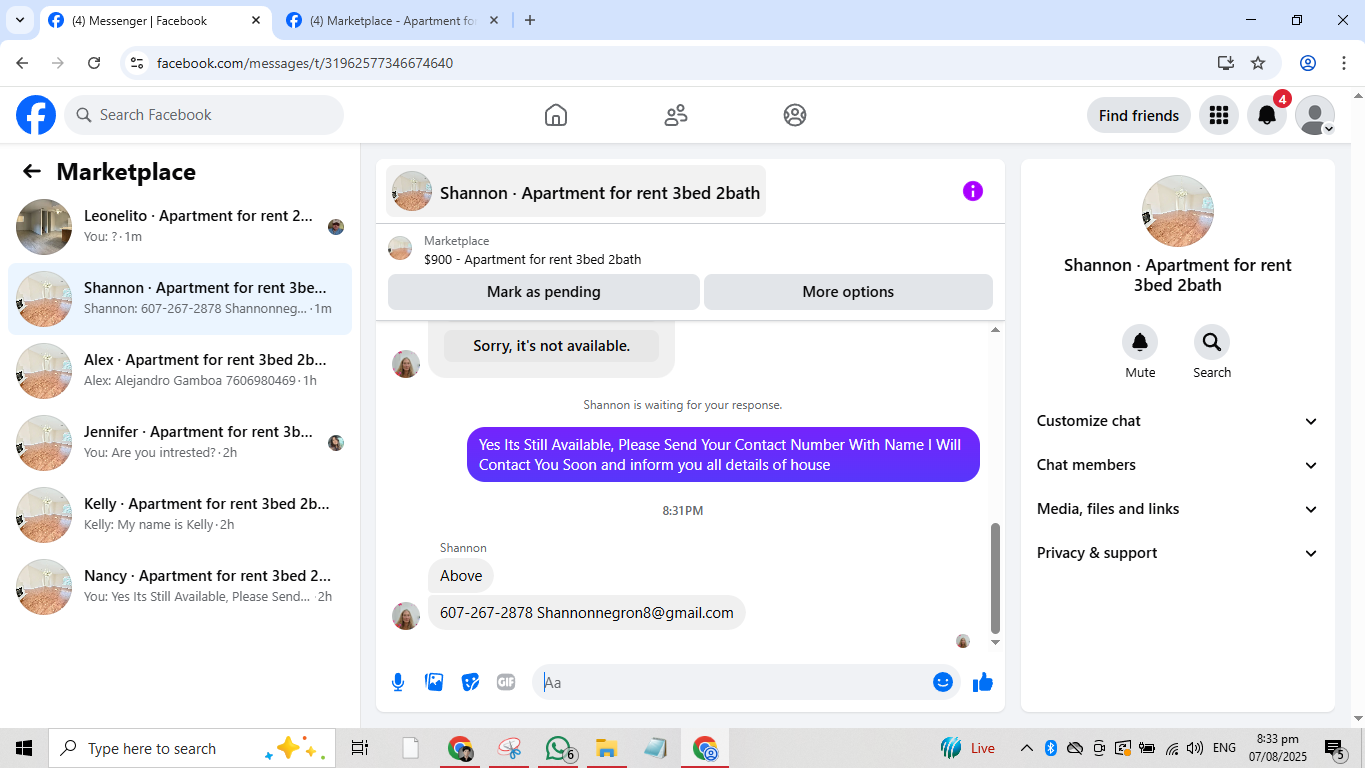Open WhatsApp from the taskbar

tap(558, 748)
